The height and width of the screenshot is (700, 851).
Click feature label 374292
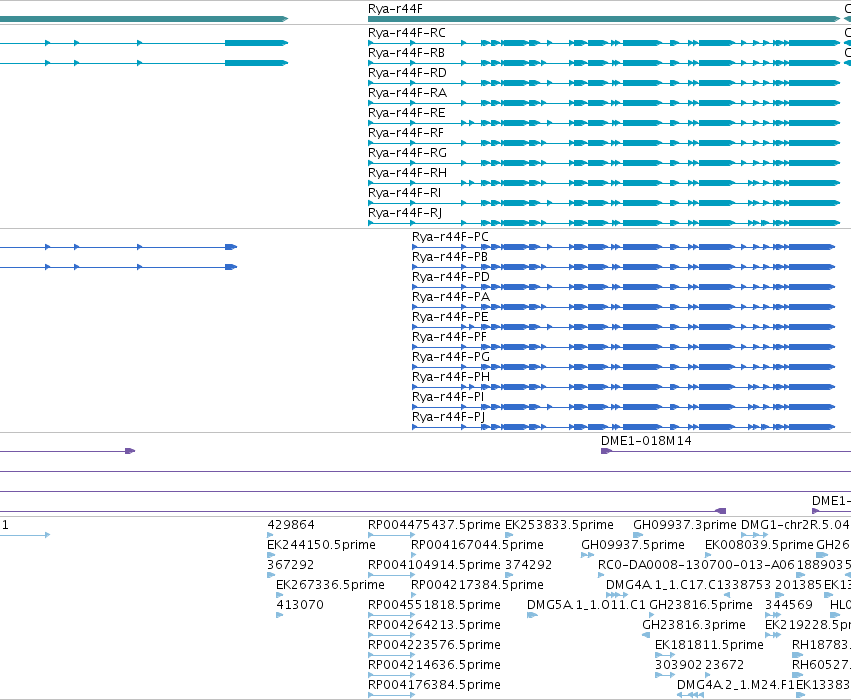pyautogui.click(x=528, y=566)
